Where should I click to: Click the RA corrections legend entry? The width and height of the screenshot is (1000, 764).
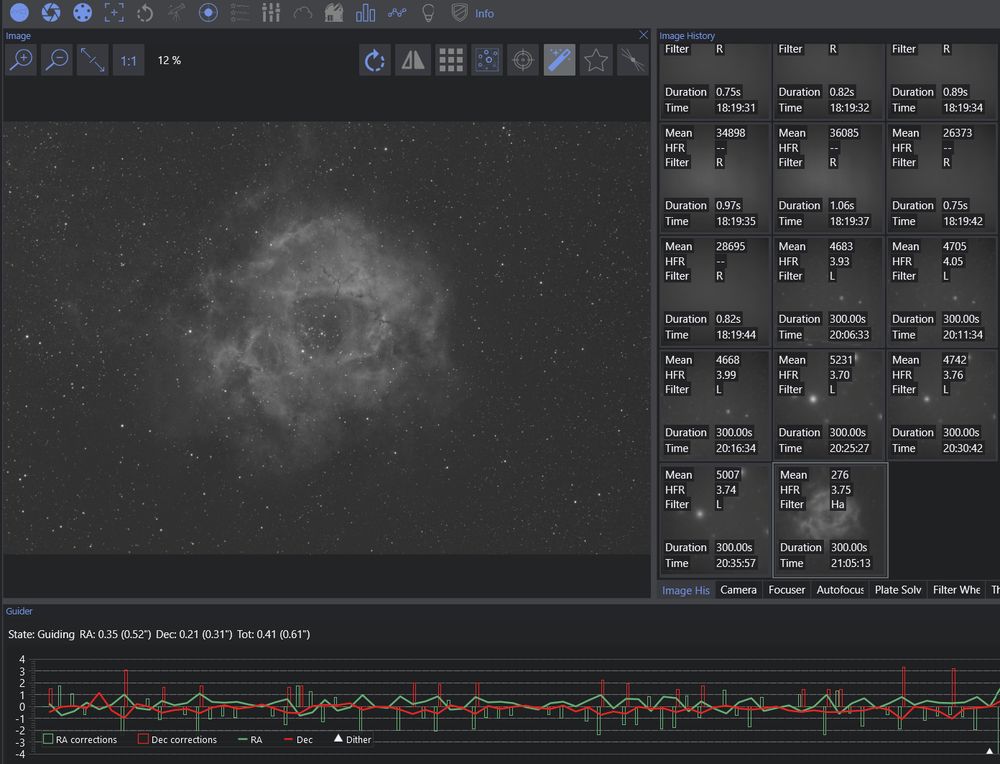point(80,739)
